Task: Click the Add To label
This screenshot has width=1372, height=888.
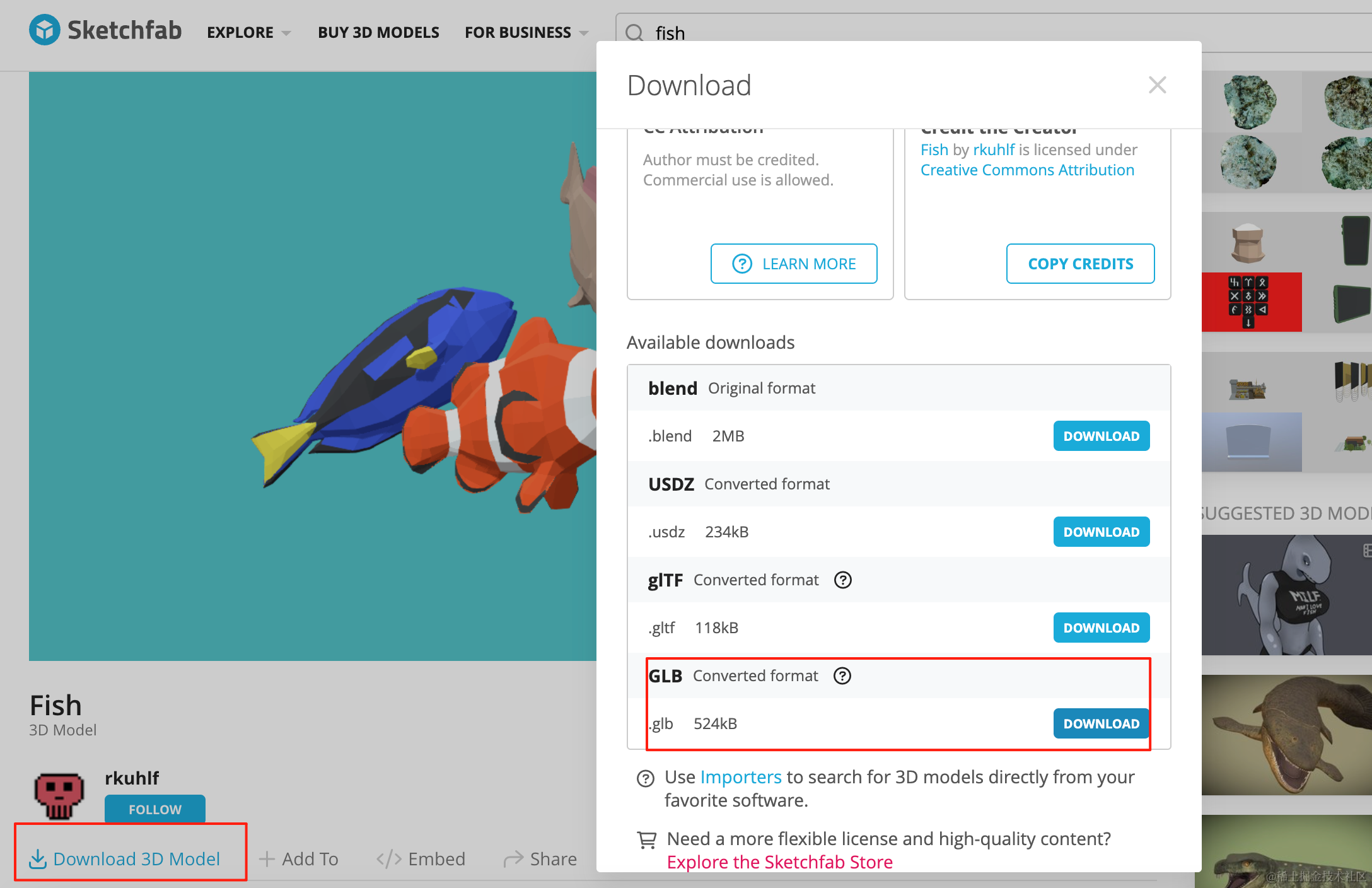Action: tap(310, 859)
